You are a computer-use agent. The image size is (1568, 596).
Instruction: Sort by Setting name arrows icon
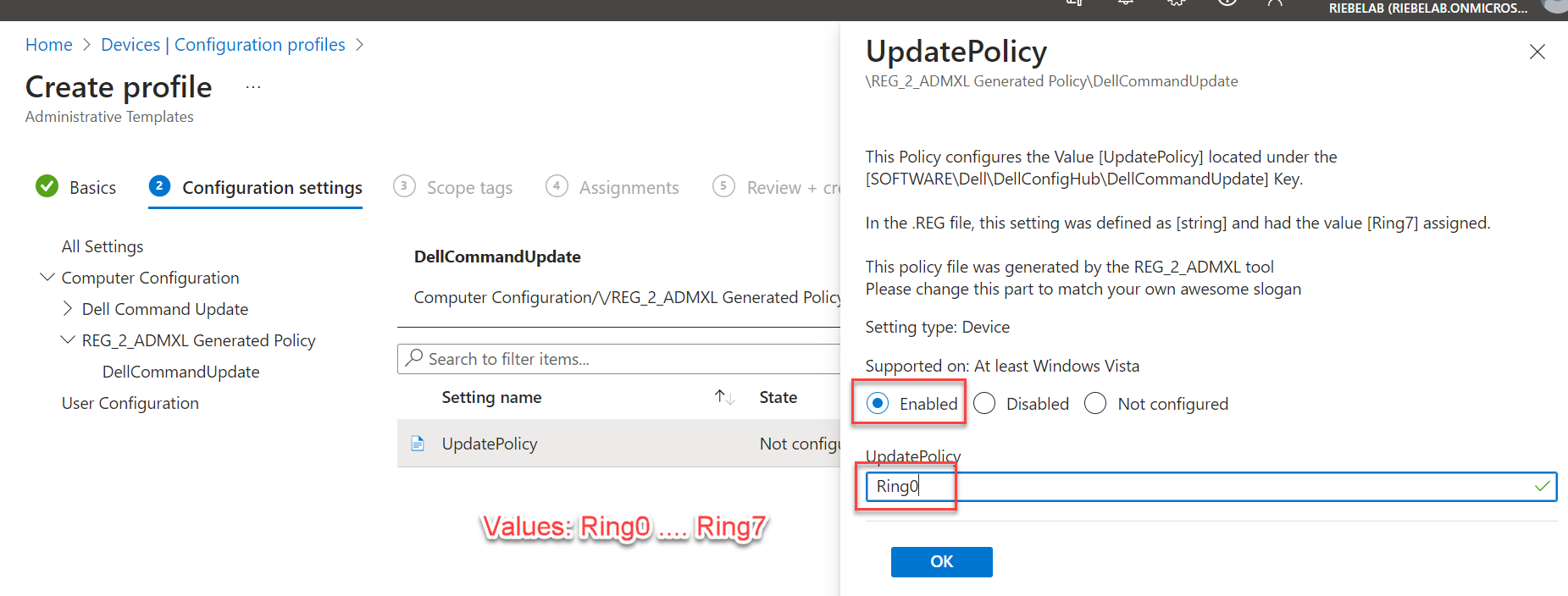click(724, 397)
